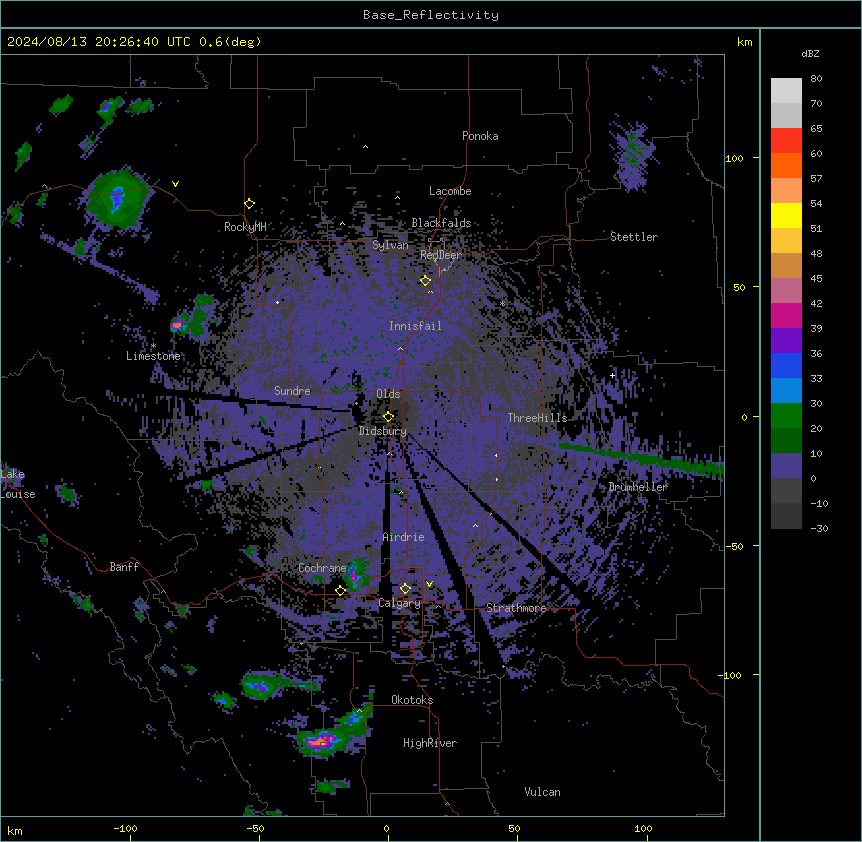Click the Stettler town label
The width and height of the screenshot is (862, 842).
(x=634, y=237)
